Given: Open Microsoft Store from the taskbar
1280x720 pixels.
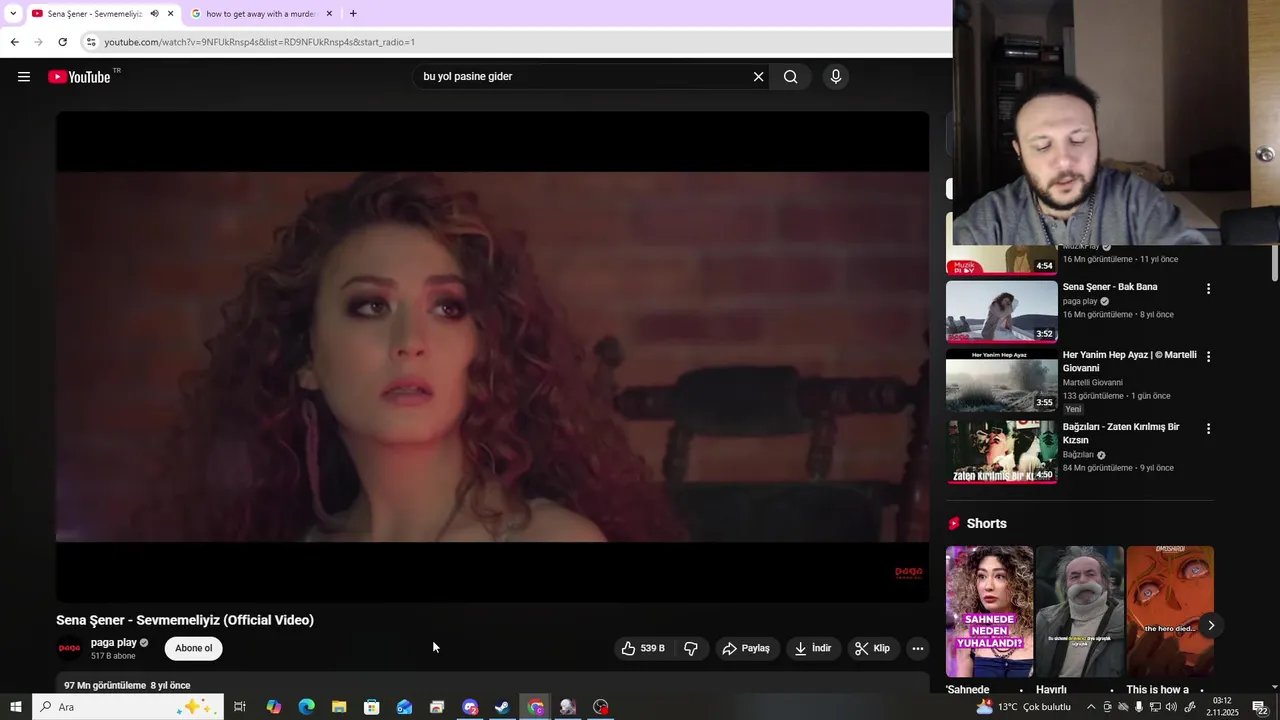Looking at the screenshot, I should point(372,707).
